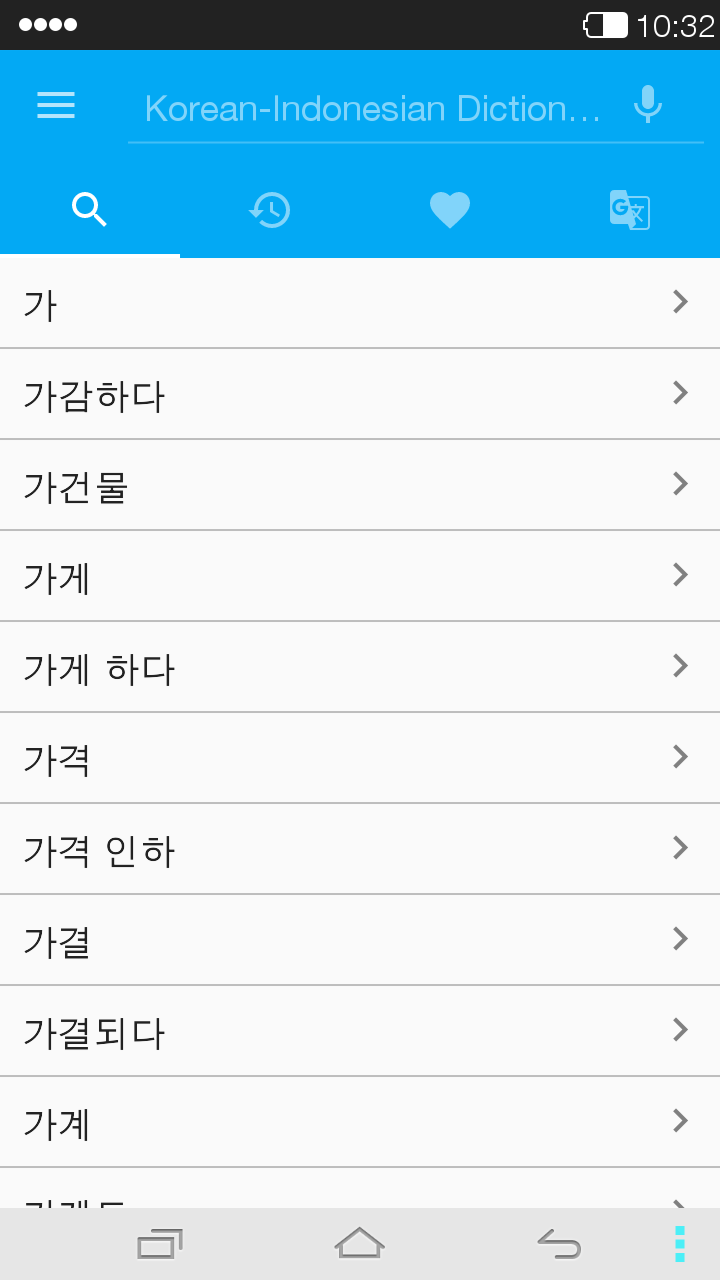
Task: Open the recent apps button
Action: 160,1244
